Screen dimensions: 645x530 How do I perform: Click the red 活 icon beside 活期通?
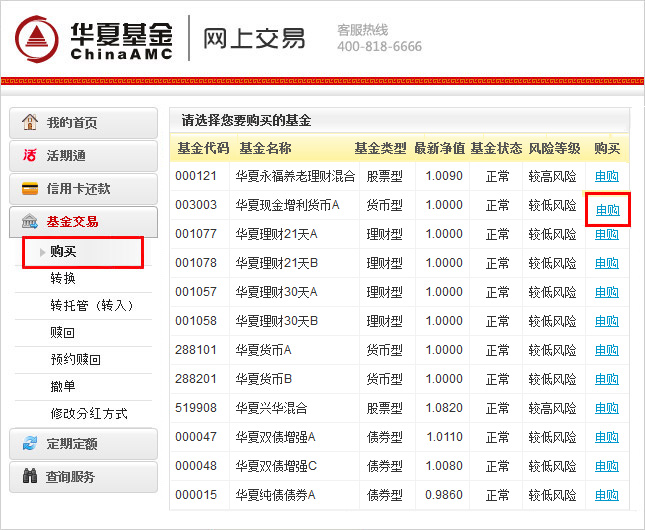coord(30,155)
